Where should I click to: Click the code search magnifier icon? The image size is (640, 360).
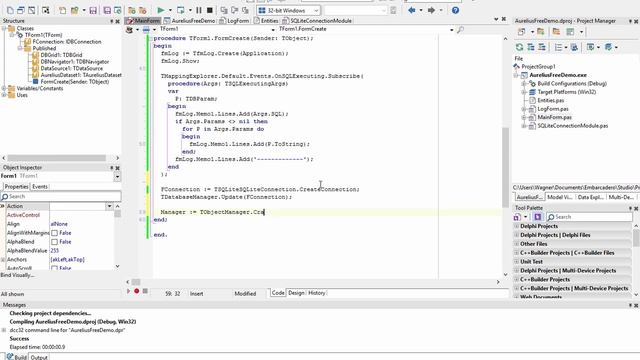[460, 29]
